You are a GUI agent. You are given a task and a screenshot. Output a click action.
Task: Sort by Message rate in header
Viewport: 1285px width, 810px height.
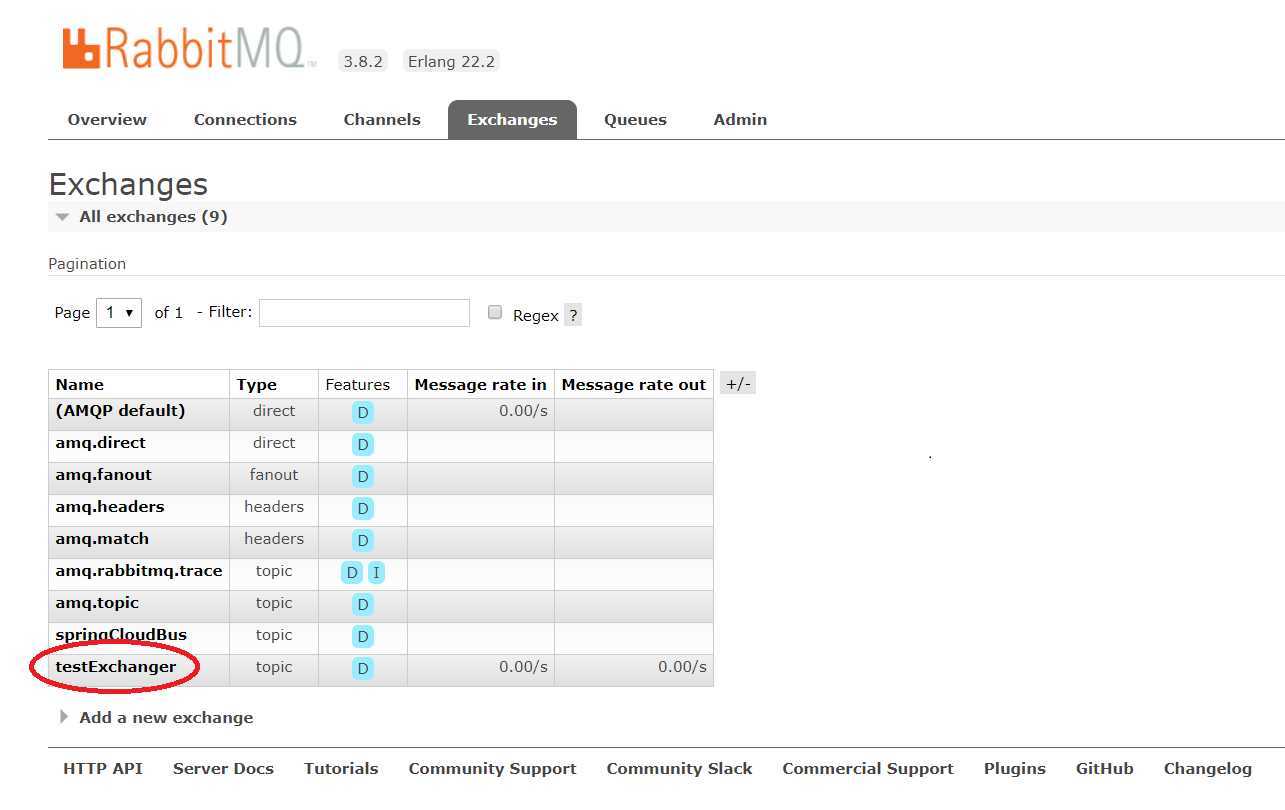click(480, 384)
